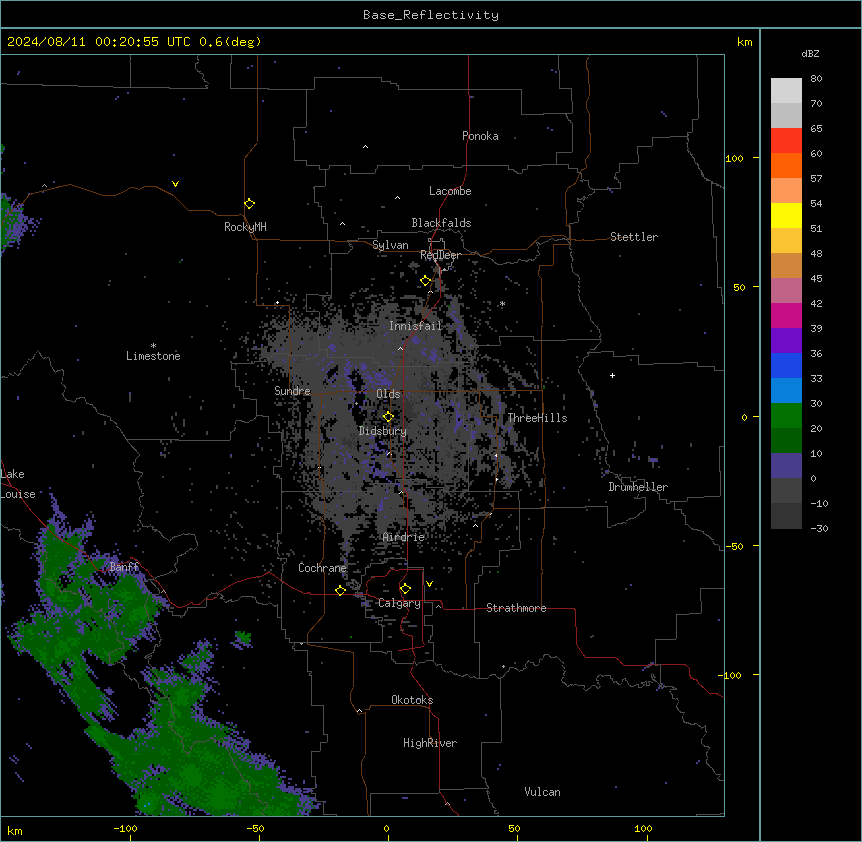Click the yellow marker near RockyMH
The width and height of the screenshot is (862, 842).
tap(249, 204)
